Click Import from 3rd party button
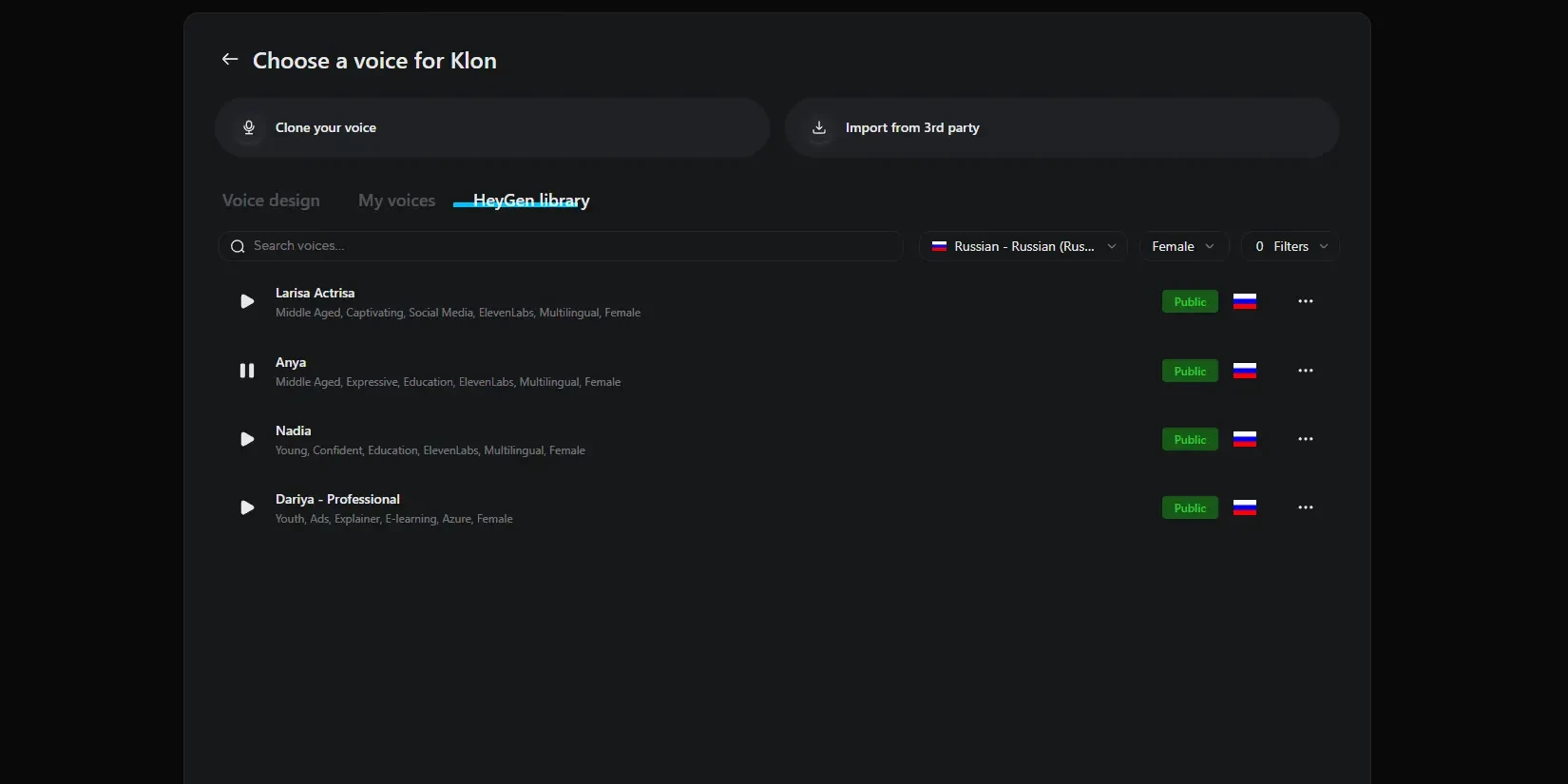Viewport: 1568px width, 784px height. coord(1062,127)
